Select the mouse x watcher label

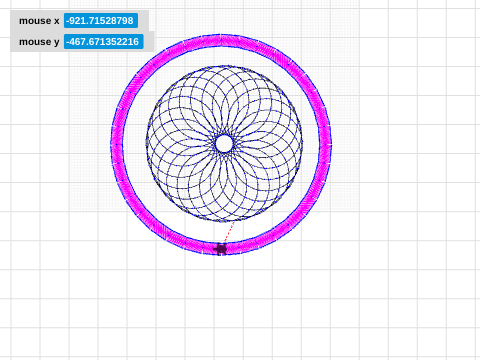click(39, 21)
